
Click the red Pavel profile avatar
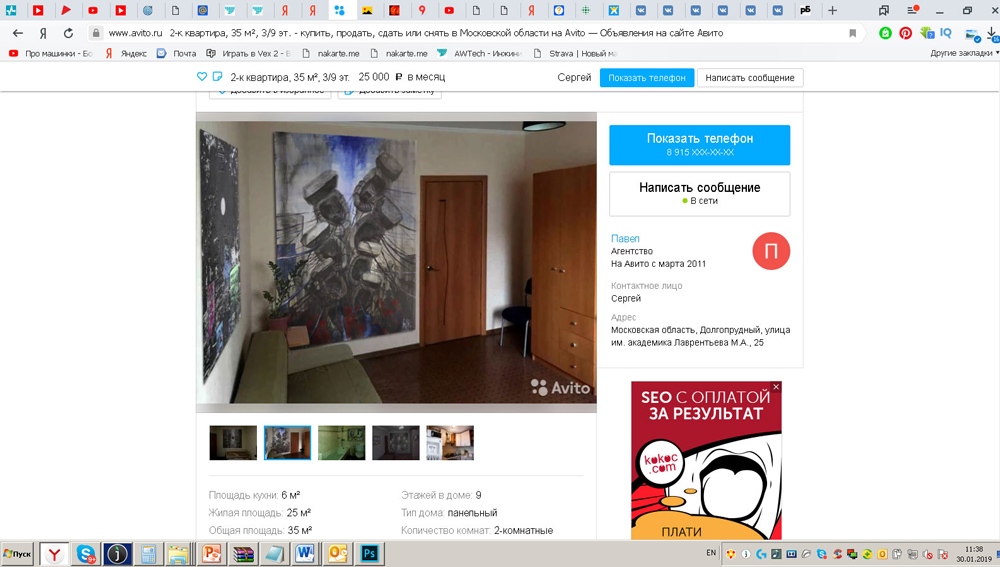coord(771,251)
